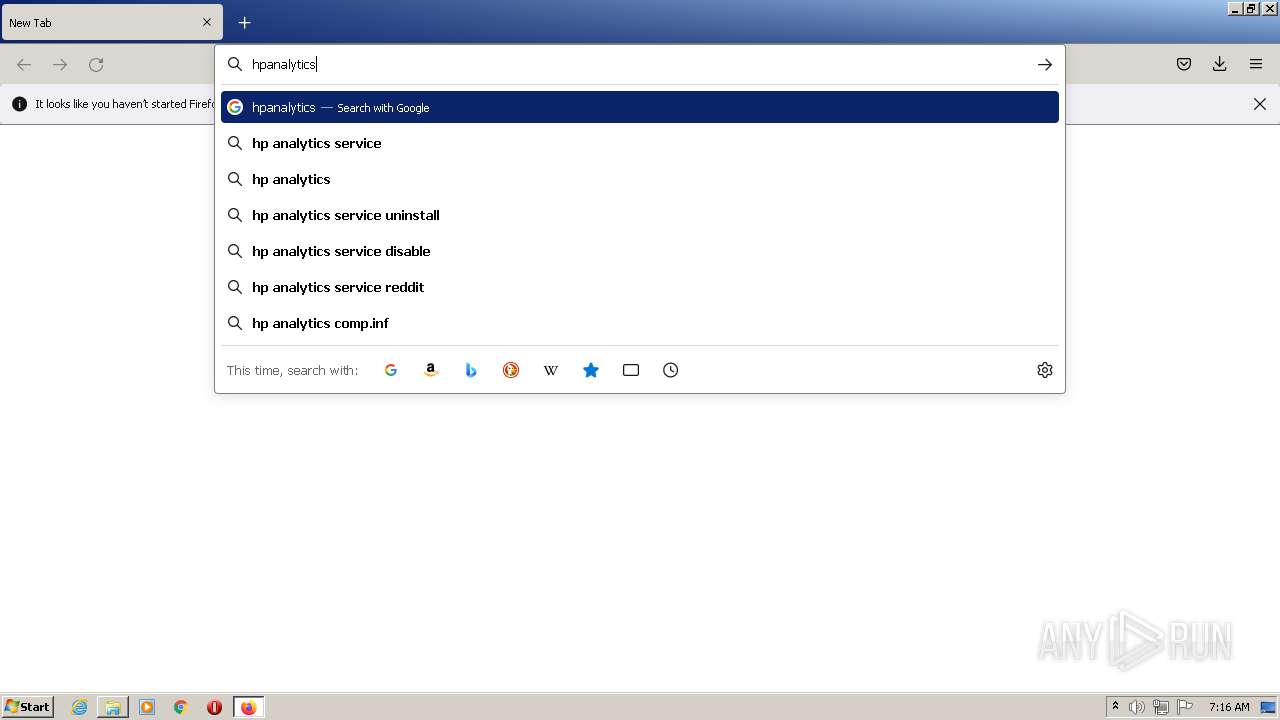Search with Amazon one-off icon
The image size is (1280, 720).
[431, 370]
